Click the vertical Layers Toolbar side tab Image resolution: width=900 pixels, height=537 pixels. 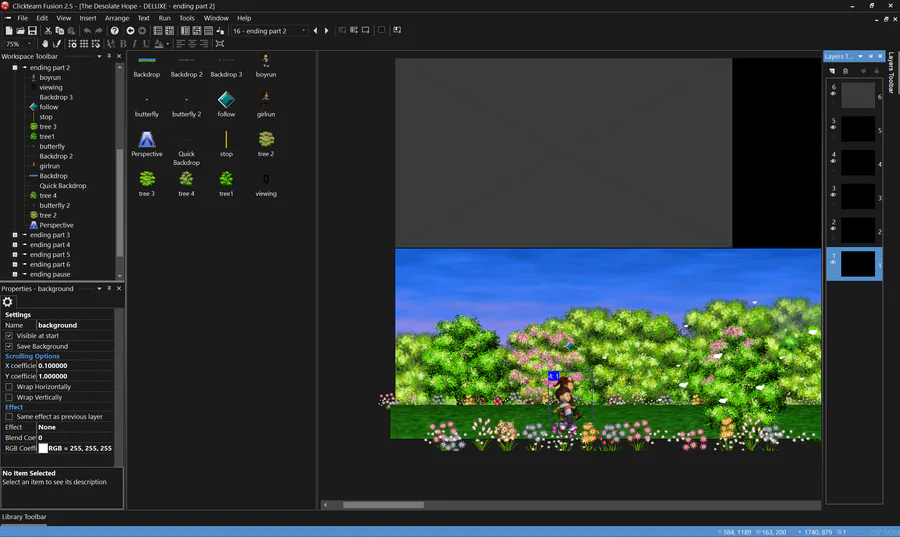coord(891,72)
